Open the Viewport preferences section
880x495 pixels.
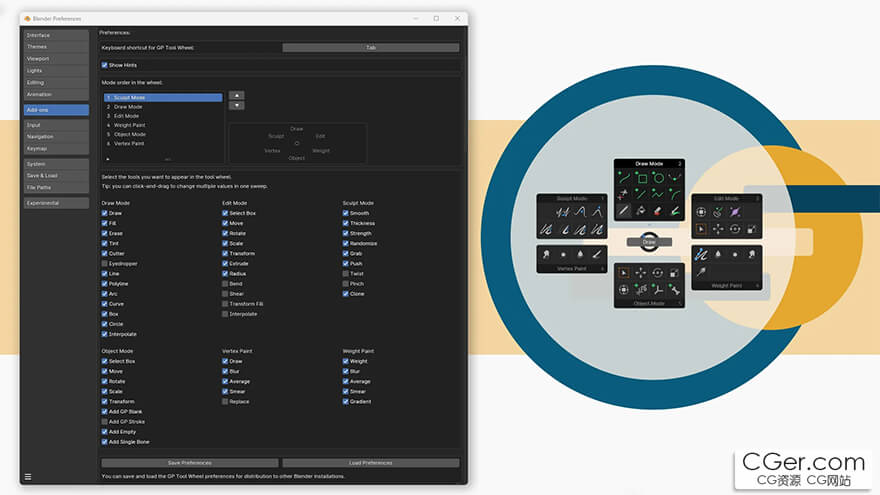click(56, 58)
